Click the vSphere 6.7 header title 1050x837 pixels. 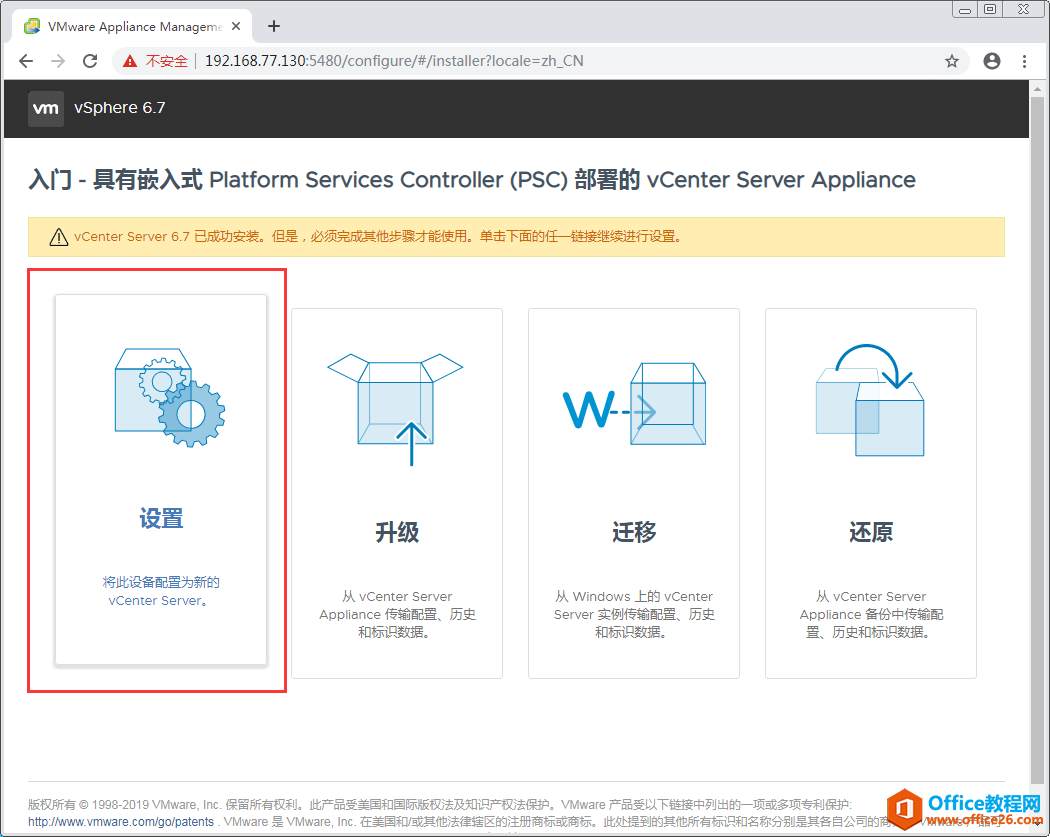coord(119,108)
